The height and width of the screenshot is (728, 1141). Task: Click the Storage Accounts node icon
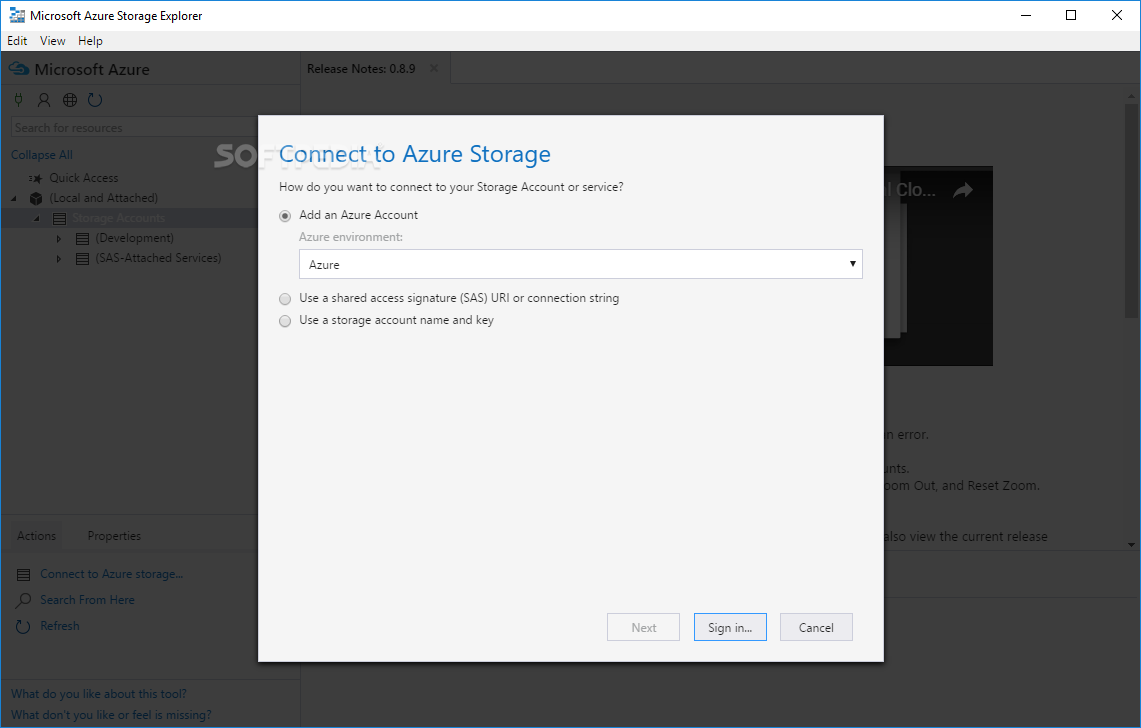click(60, 218)
